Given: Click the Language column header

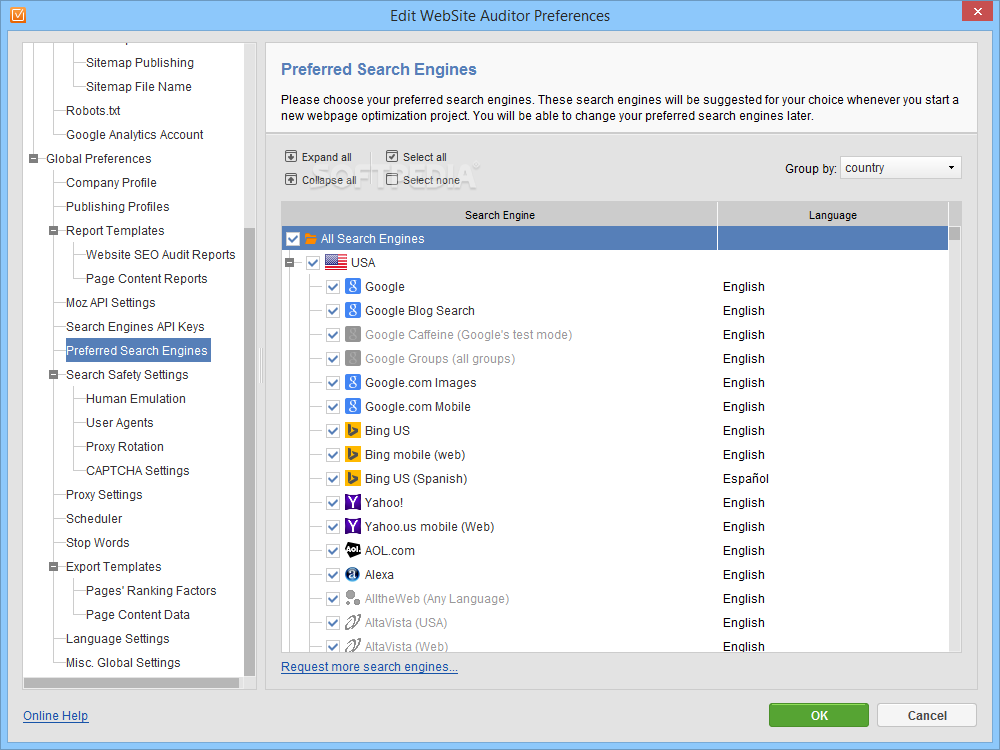Looking at the screenshot, I should 833,215.
